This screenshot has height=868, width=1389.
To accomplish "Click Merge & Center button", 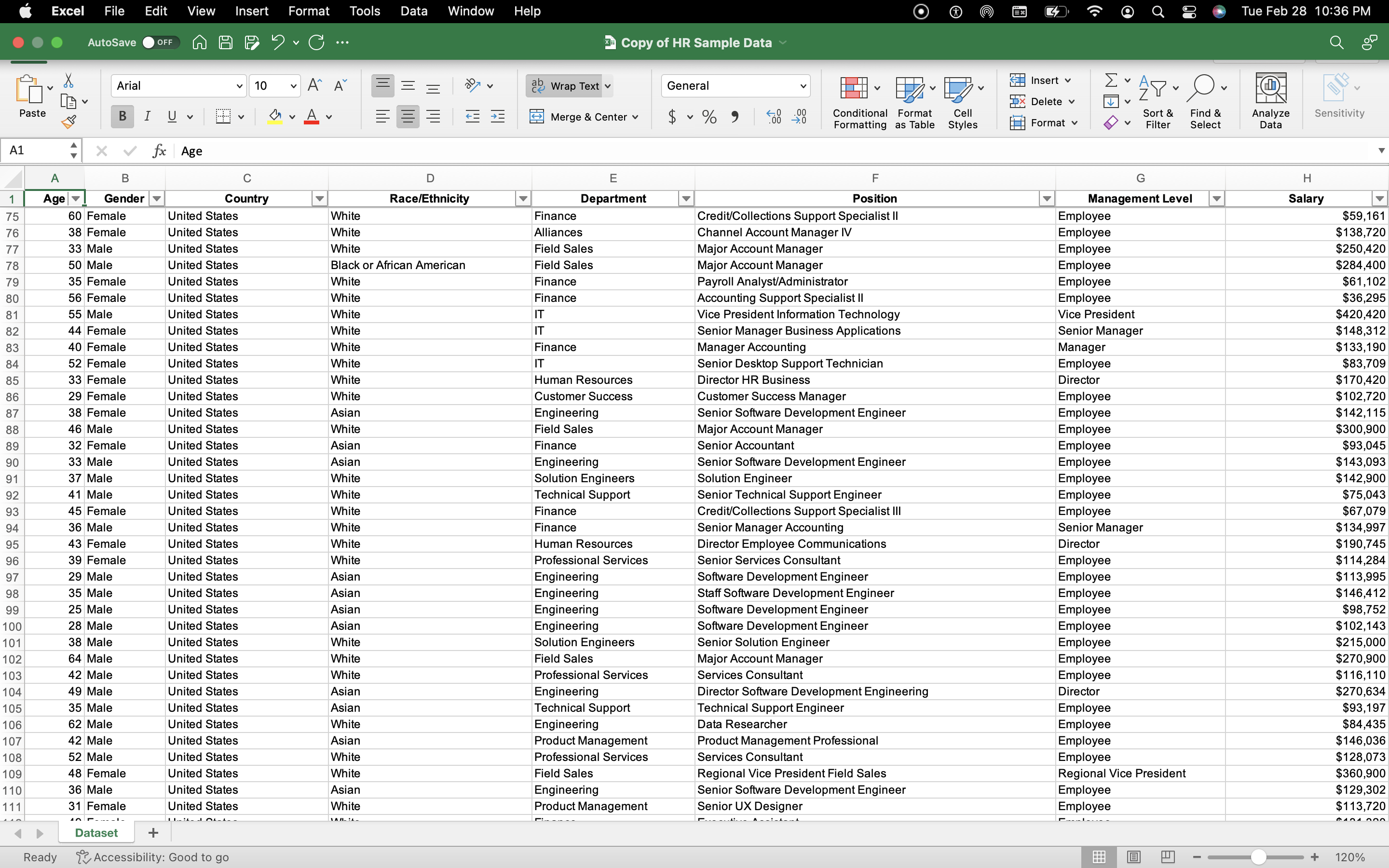I will tap(583, 117).
